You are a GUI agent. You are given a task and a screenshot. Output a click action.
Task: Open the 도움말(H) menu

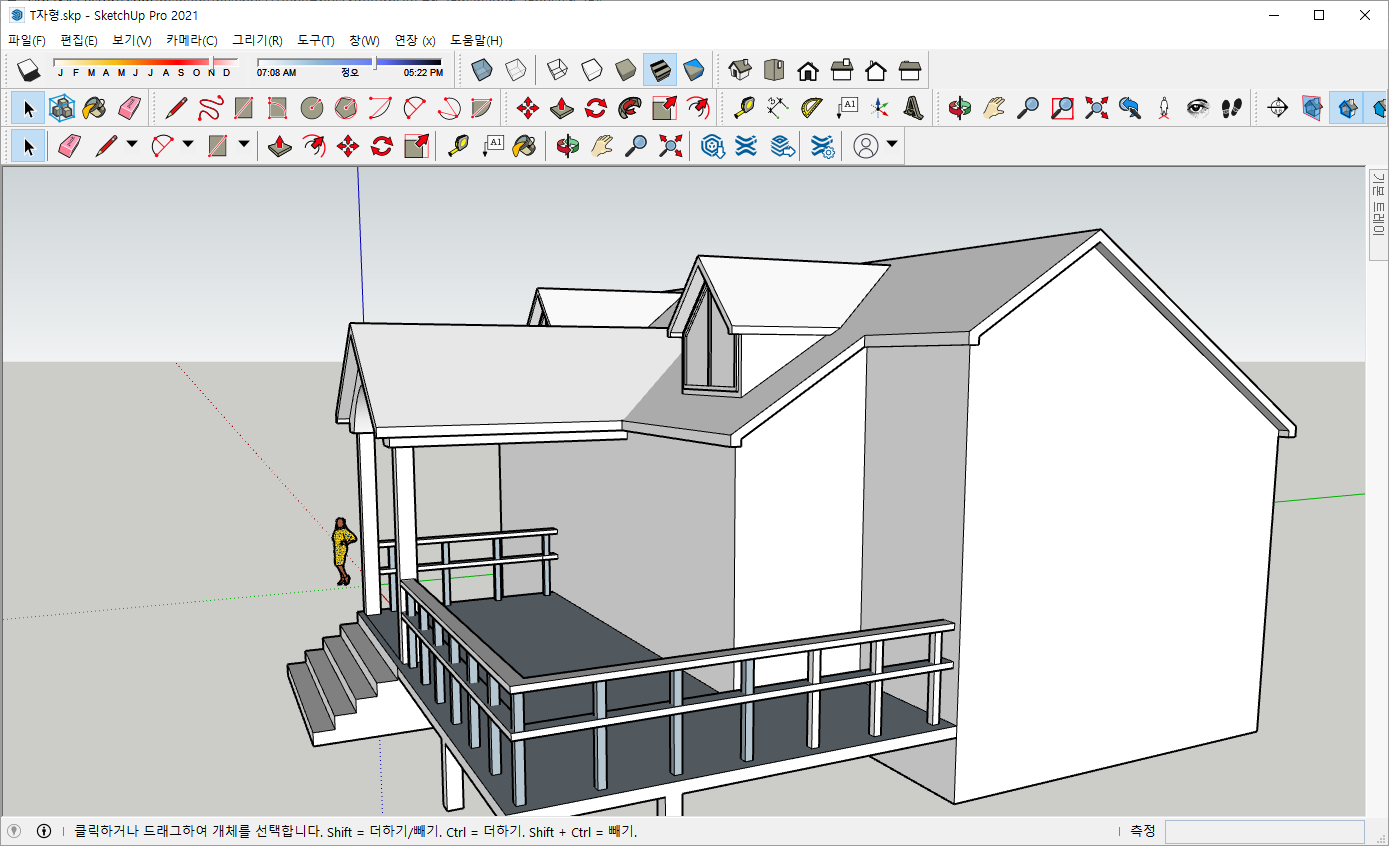pos(476,40)
